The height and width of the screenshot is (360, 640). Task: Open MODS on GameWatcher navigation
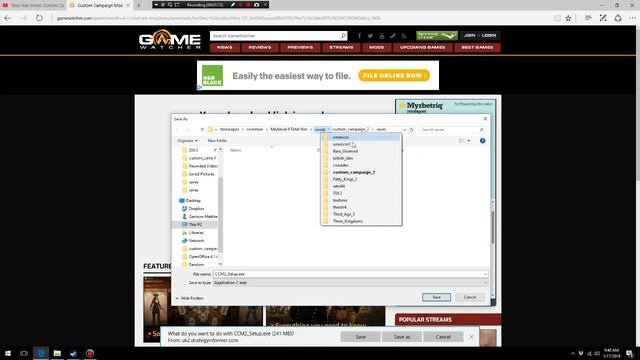click(376, 47)
